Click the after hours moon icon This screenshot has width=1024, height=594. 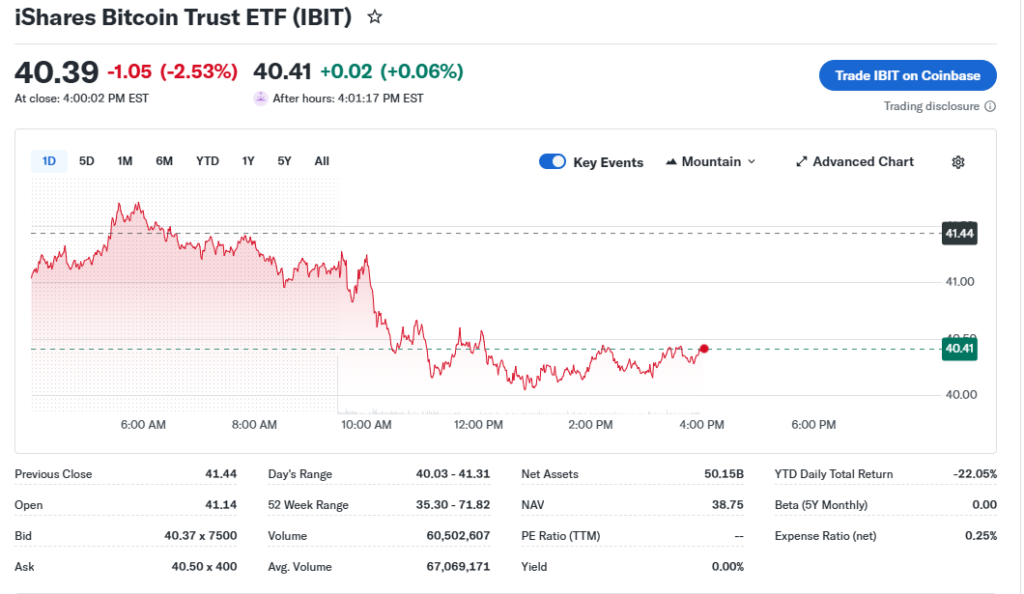tap(261, 98)
